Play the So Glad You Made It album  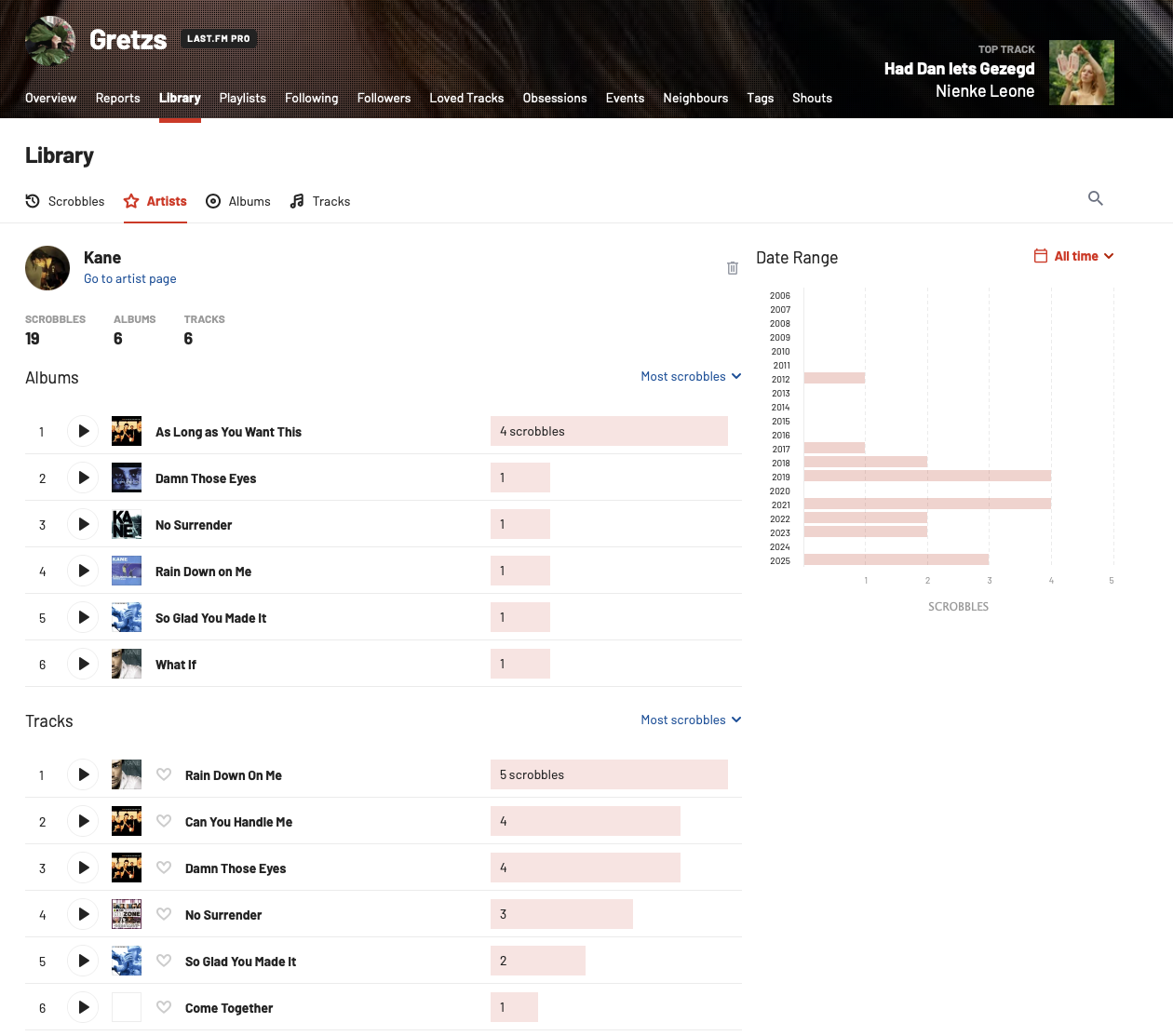click(83, 617)
